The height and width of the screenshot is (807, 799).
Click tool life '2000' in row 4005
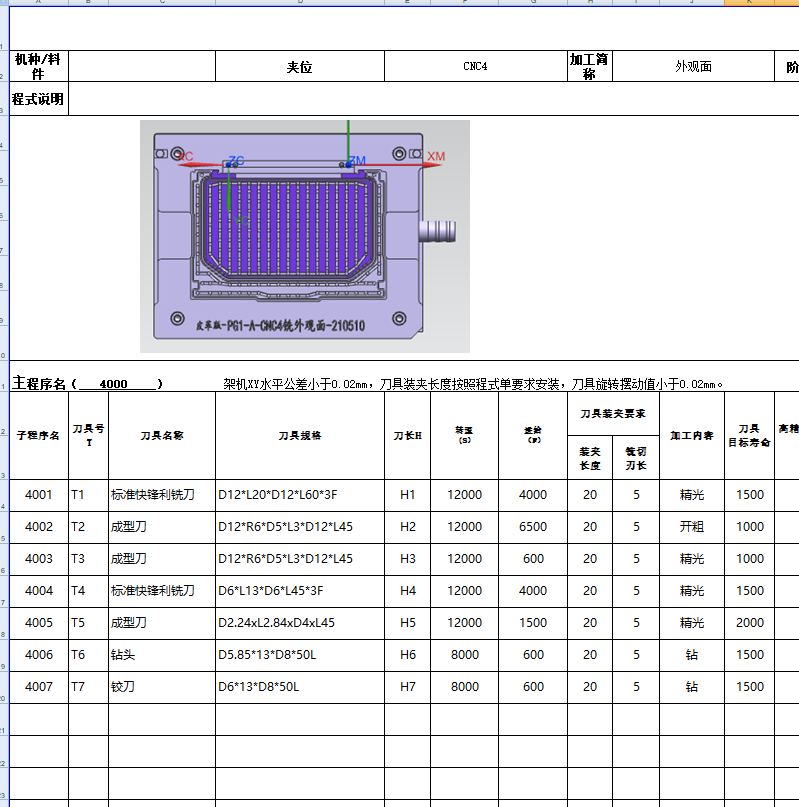point(749,623)
